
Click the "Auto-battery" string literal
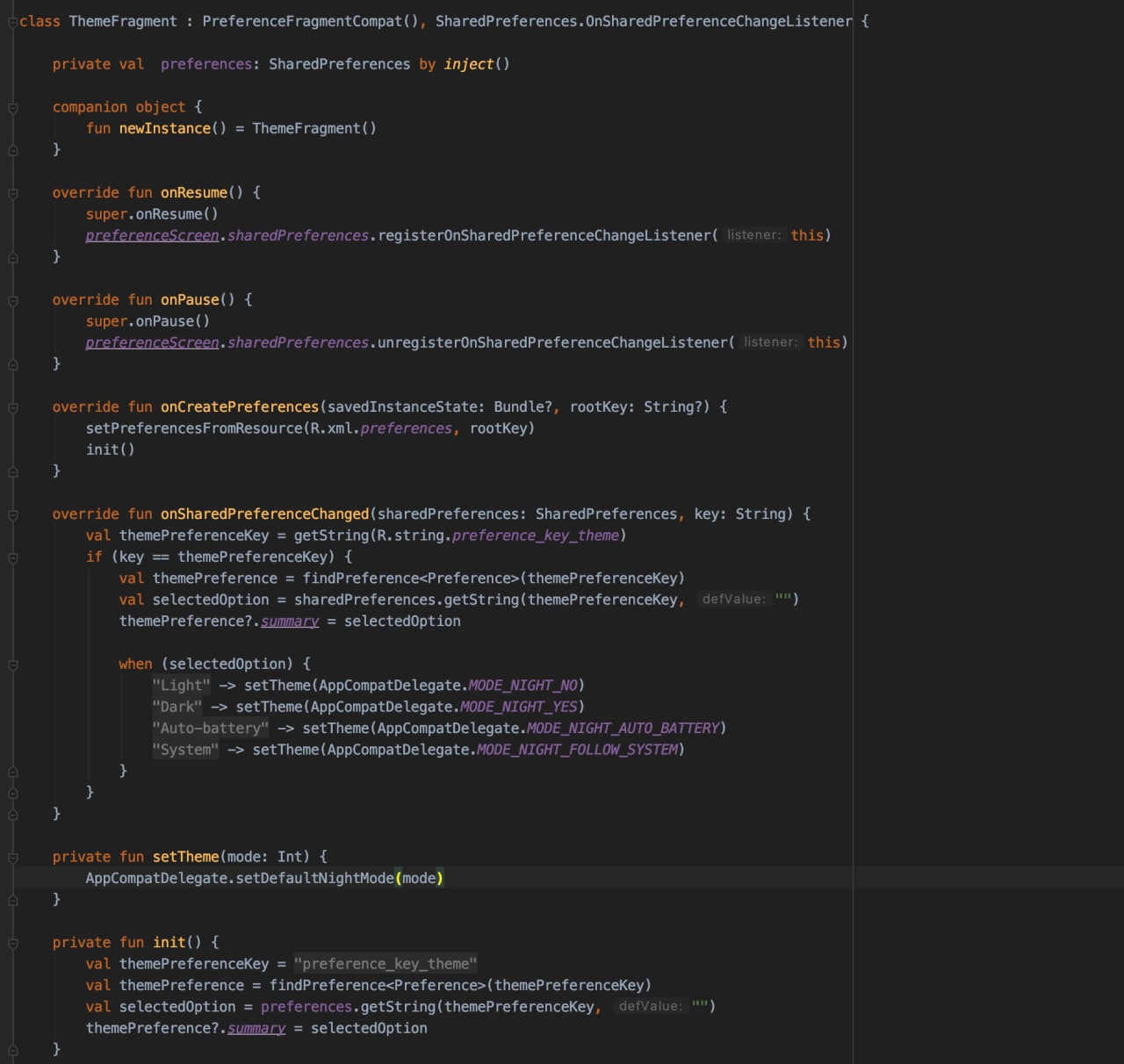[x=211, y=729]
